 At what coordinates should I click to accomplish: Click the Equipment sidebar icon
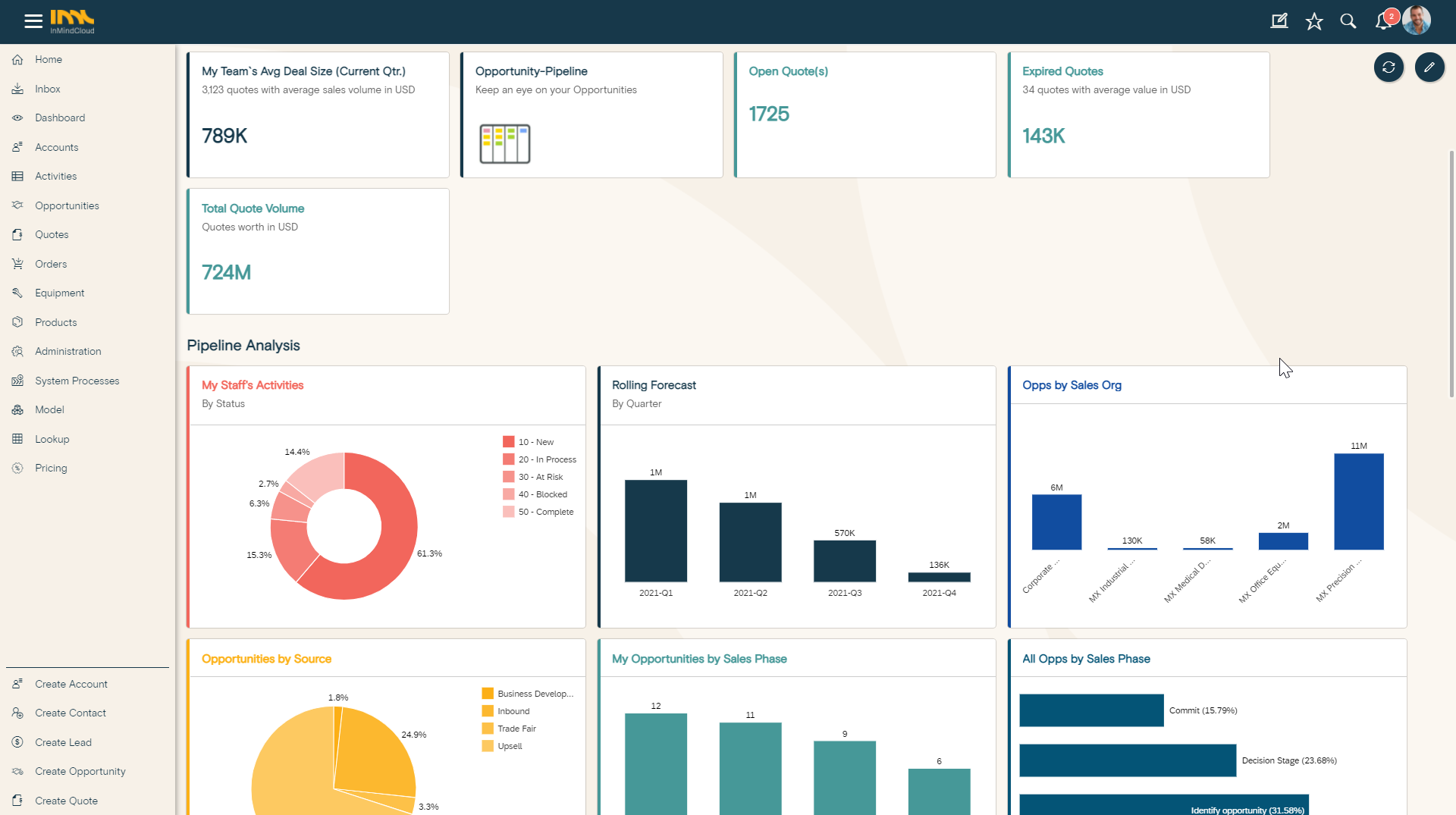click(17, 293)
